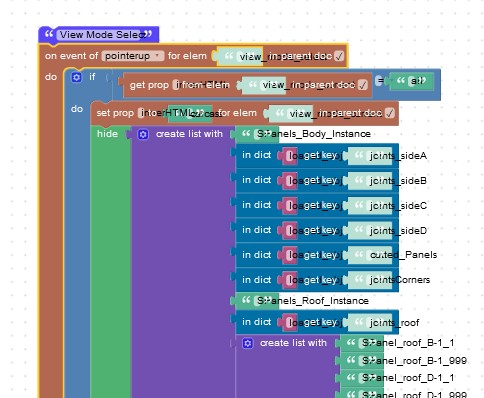Select the pink variable block in the joints_sideA row
Screen dimensions: 484x398
[x=290, y=156]
